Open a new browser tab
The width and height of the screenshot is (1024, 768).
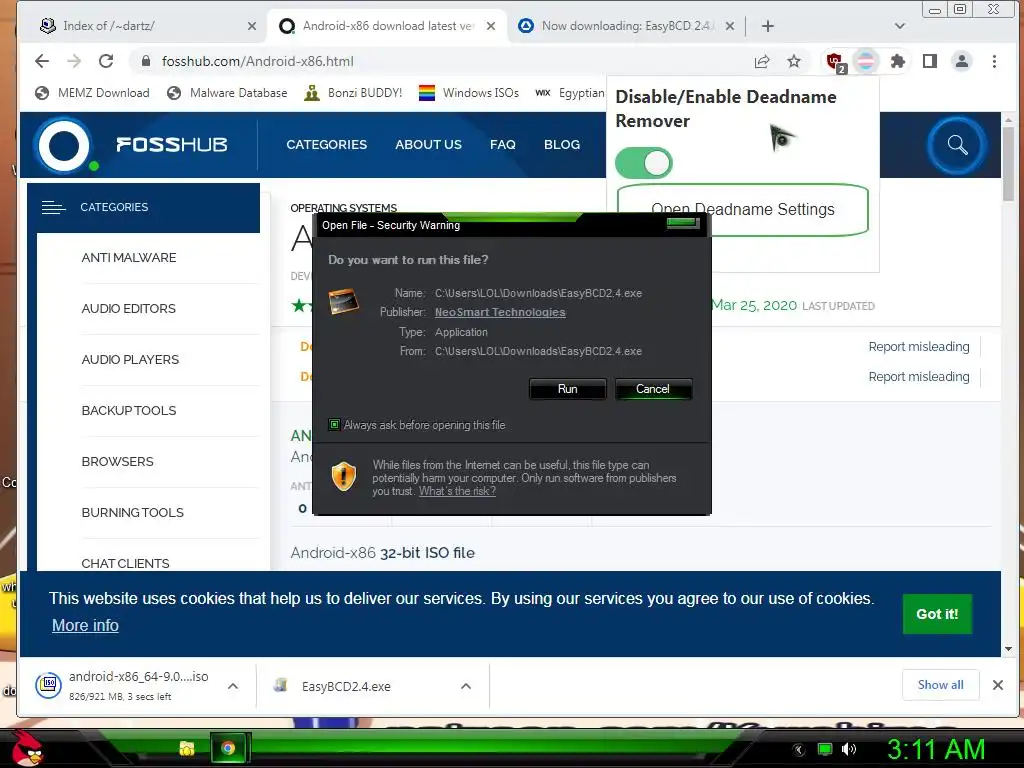point(767,26)
